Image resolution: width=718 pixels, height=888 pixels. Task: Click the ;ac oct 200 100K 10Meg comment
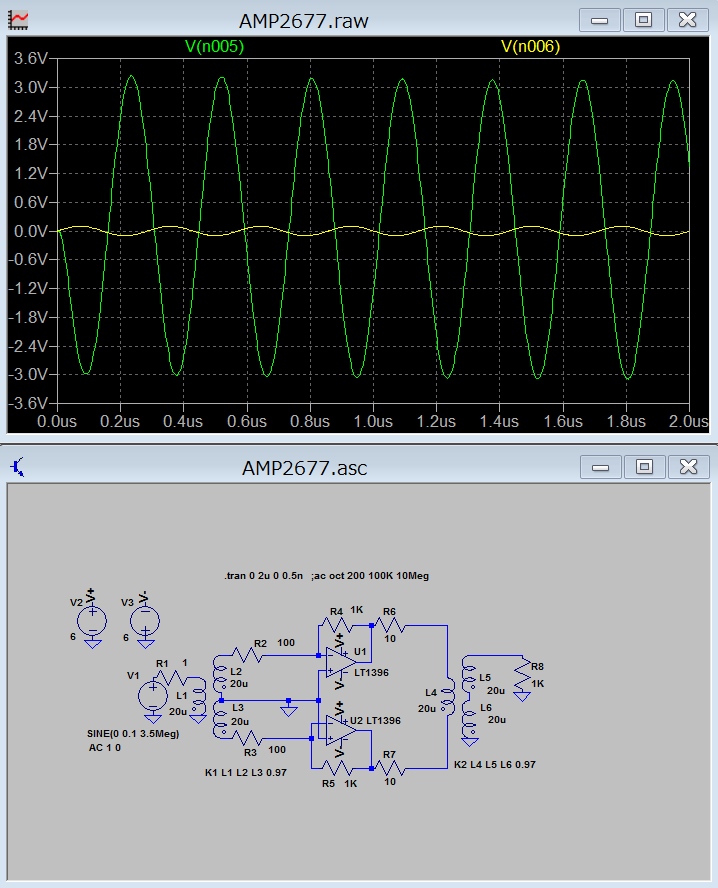pyautogui.click(x=370, y=575)
